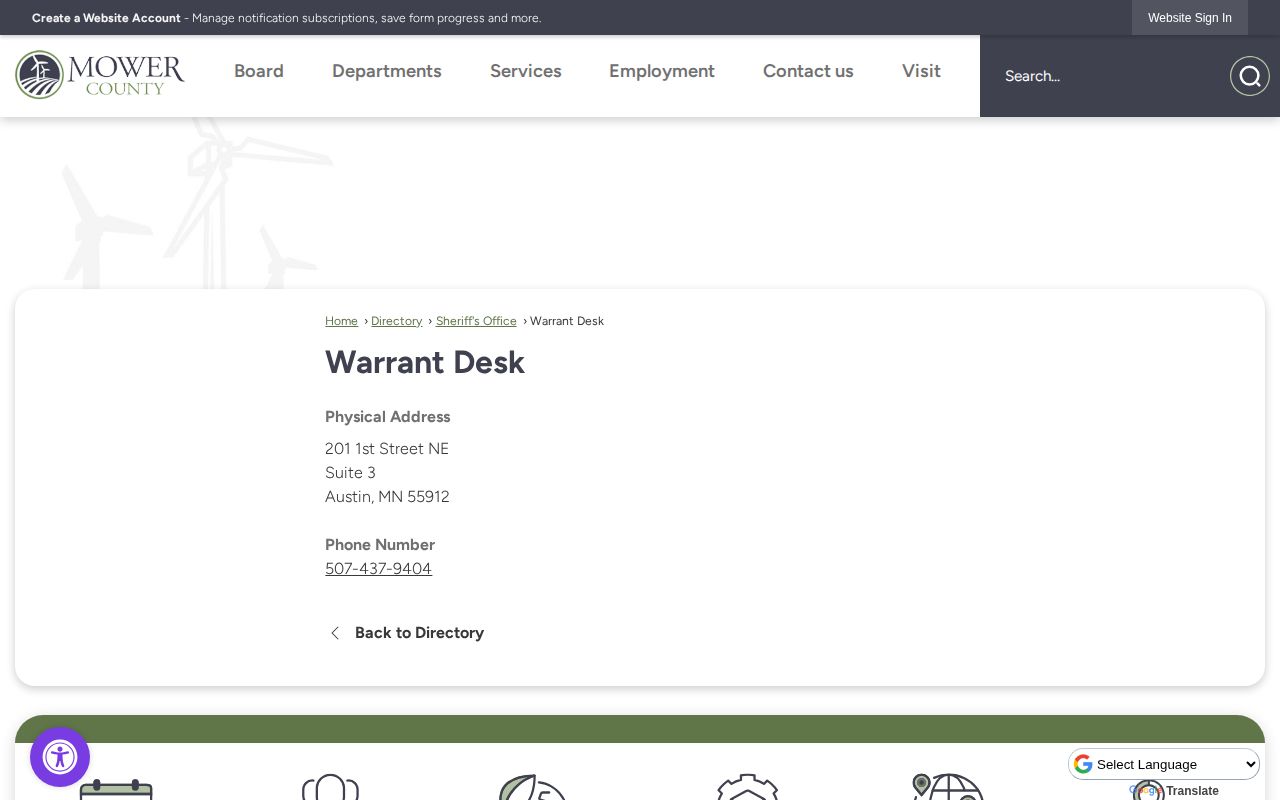Click the Website Sign In button
1280x800 pixels.
click(1190, 18)
